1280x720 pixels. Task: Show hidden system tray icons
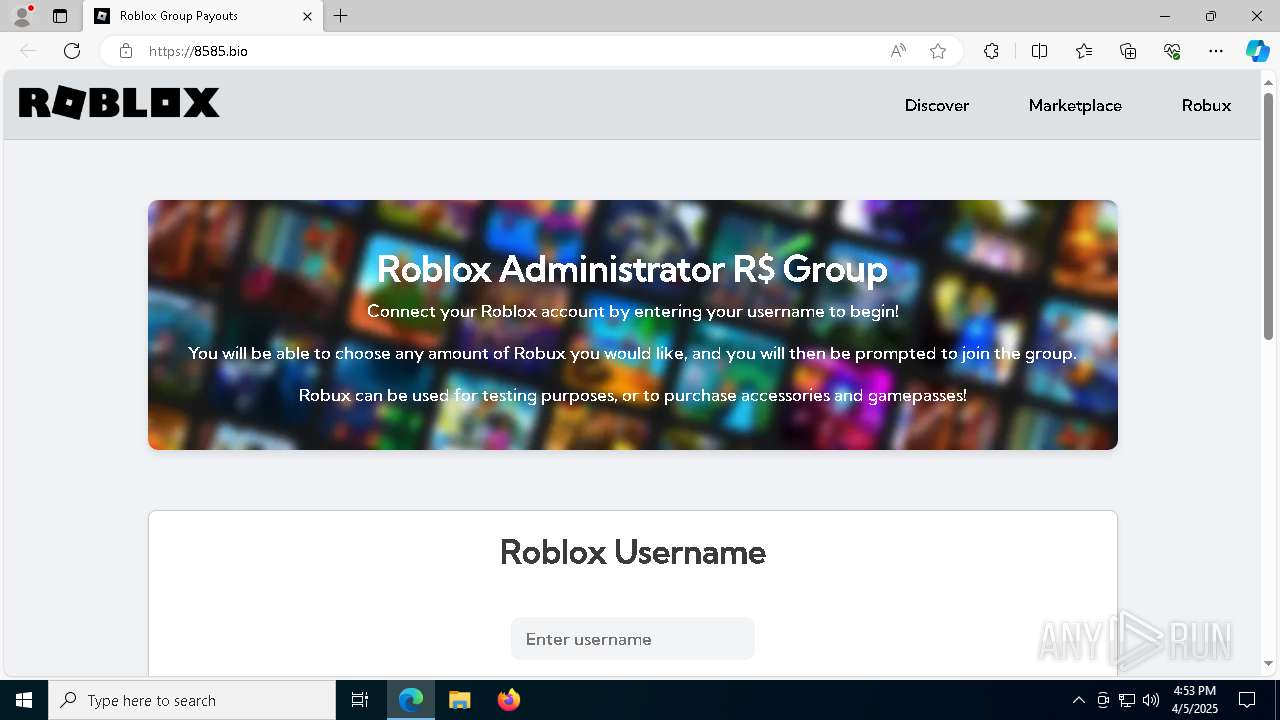point(1078,700)
